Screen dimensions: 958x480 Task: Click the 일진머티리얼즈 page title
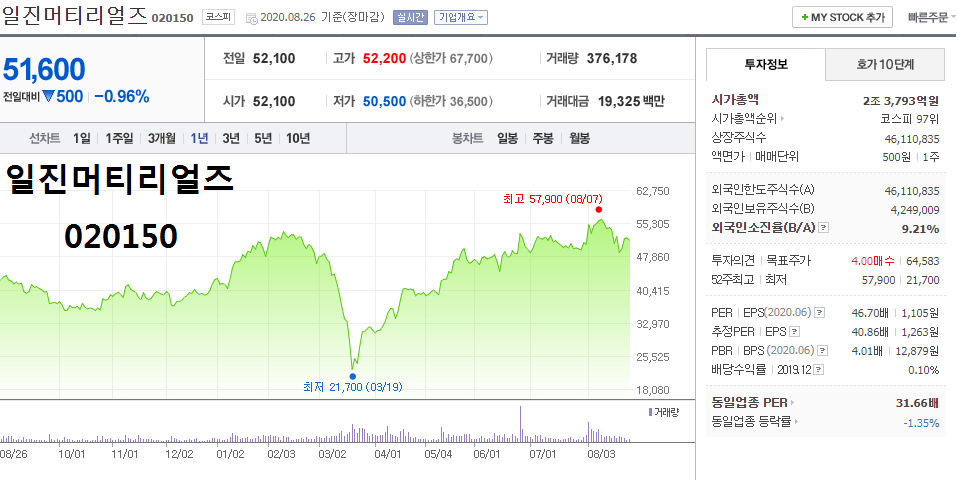pos(75,16)
